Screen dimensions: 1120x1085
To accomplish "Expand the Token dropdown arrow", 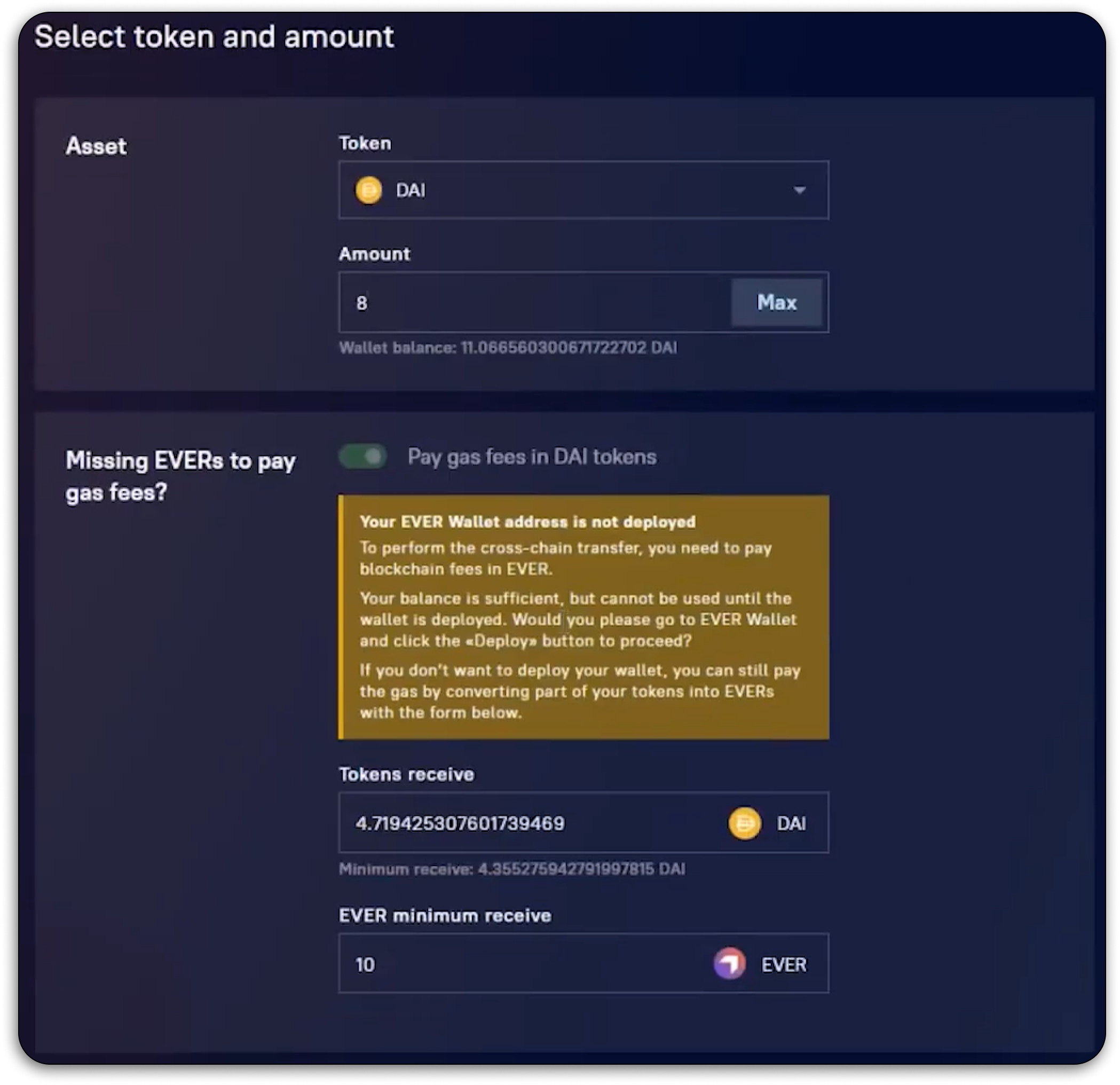I will point(800,190).
